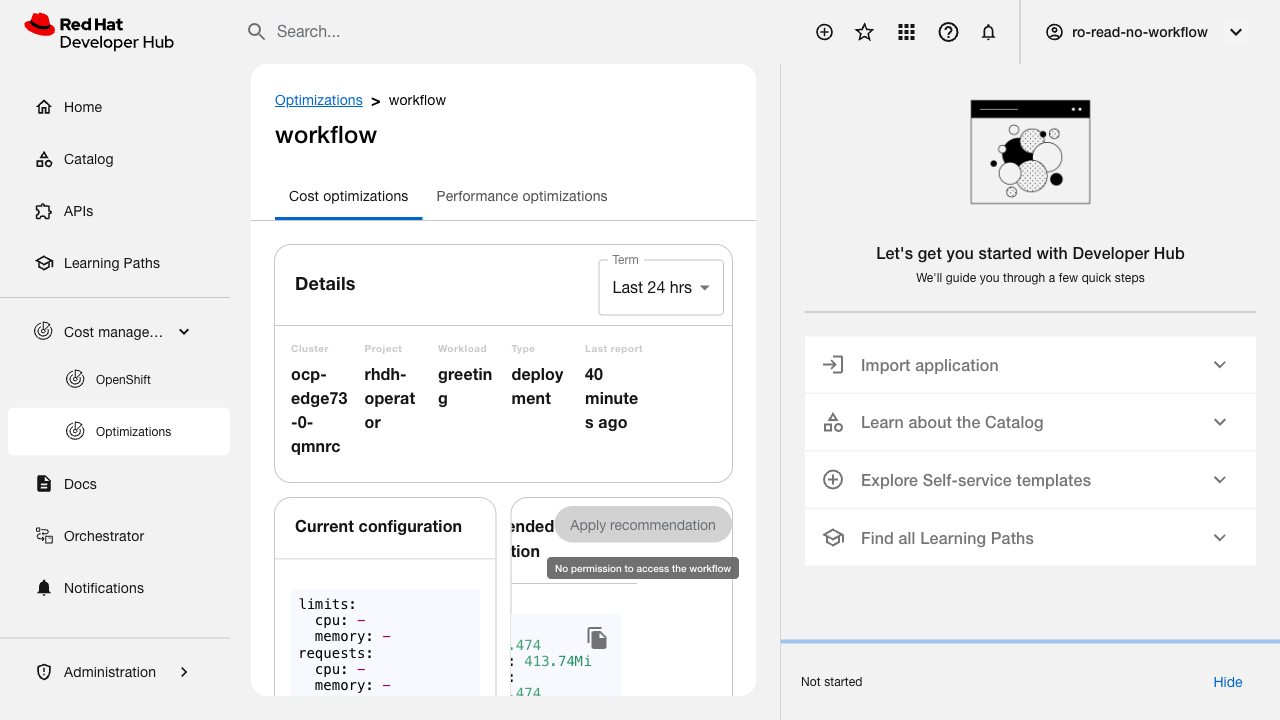Click the Learning Paths graduation cap icon
1280x720 pixels.
click(x=44, y=263)
